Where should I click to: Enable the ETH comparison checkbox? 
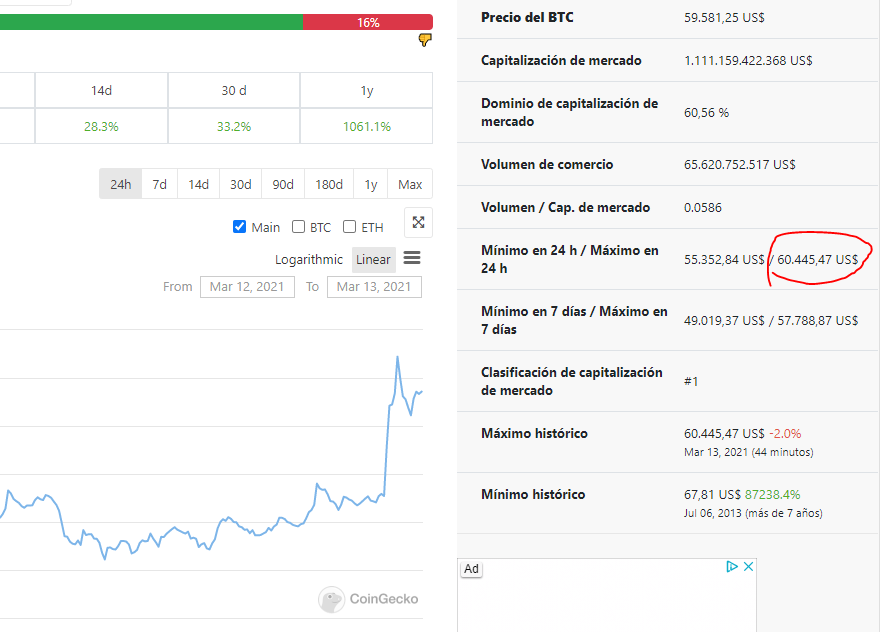(350, 227)
